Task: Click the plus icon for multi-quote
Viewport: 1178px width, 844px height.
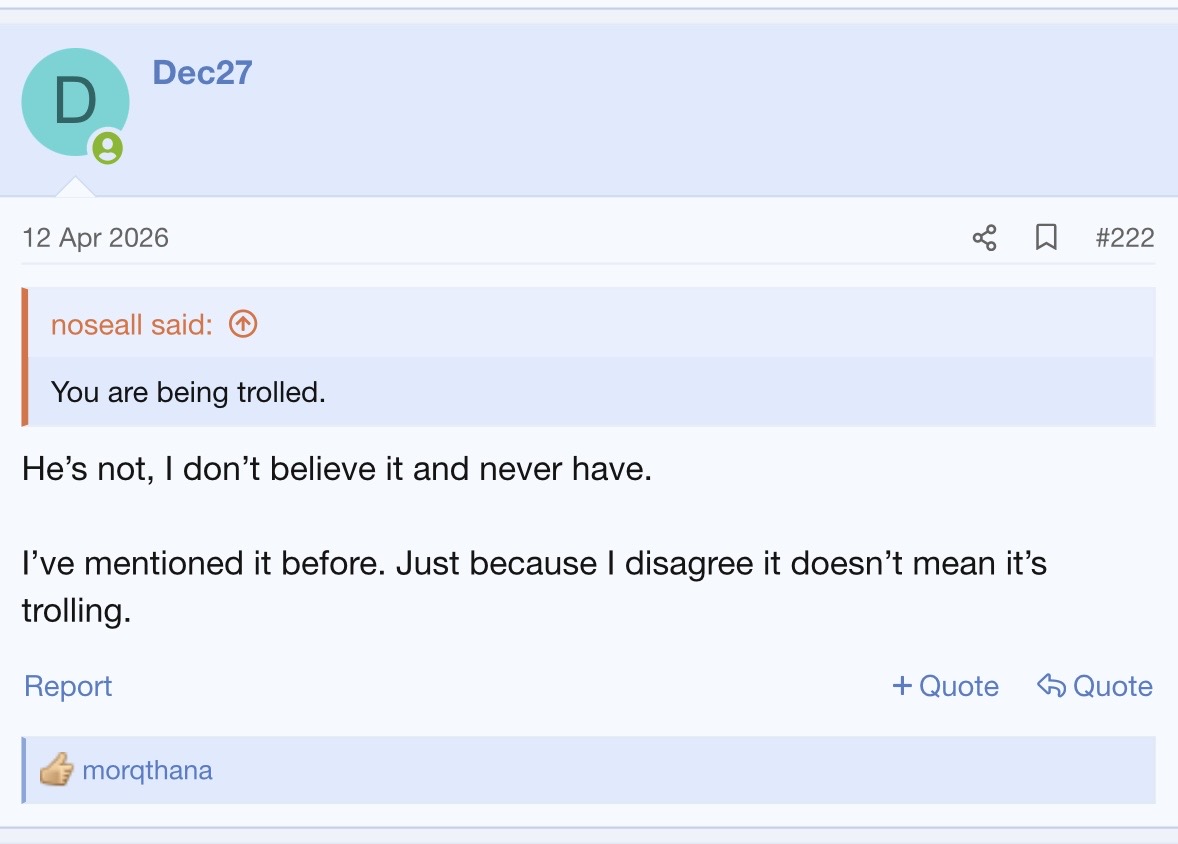Action: 902,685
